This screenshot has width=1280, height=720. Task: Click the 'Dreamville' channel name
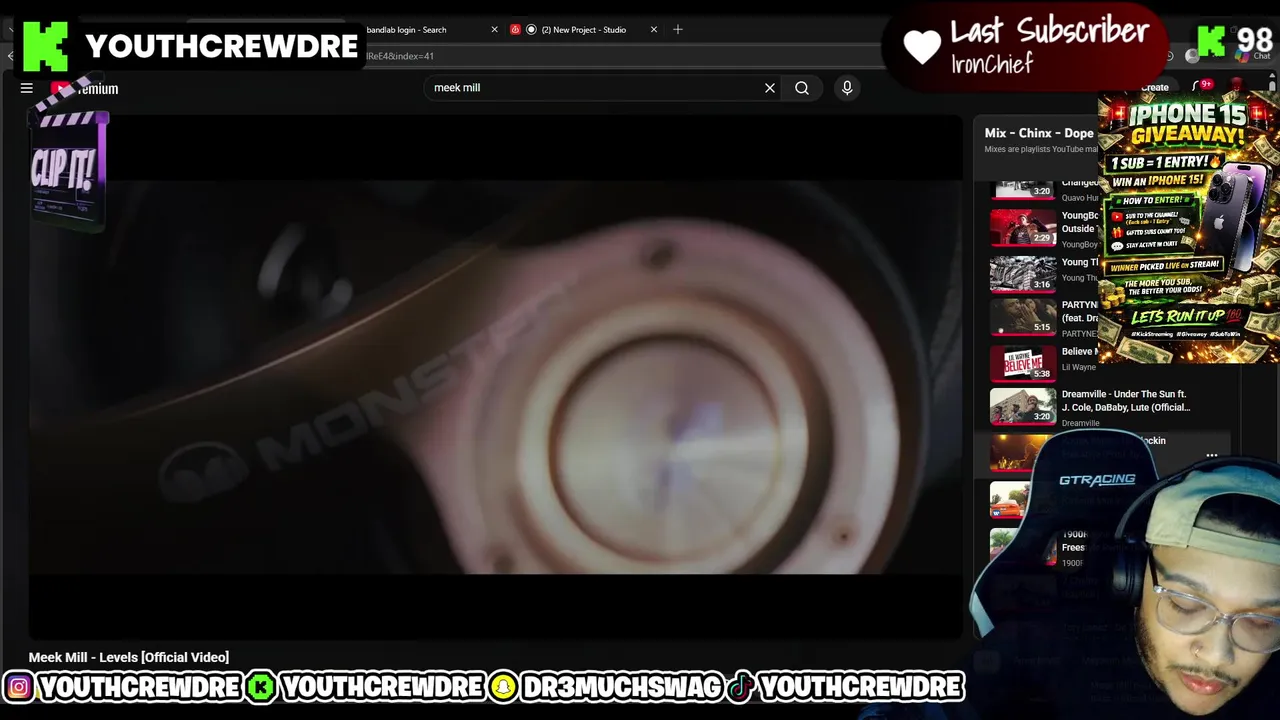coord(1080,423)
